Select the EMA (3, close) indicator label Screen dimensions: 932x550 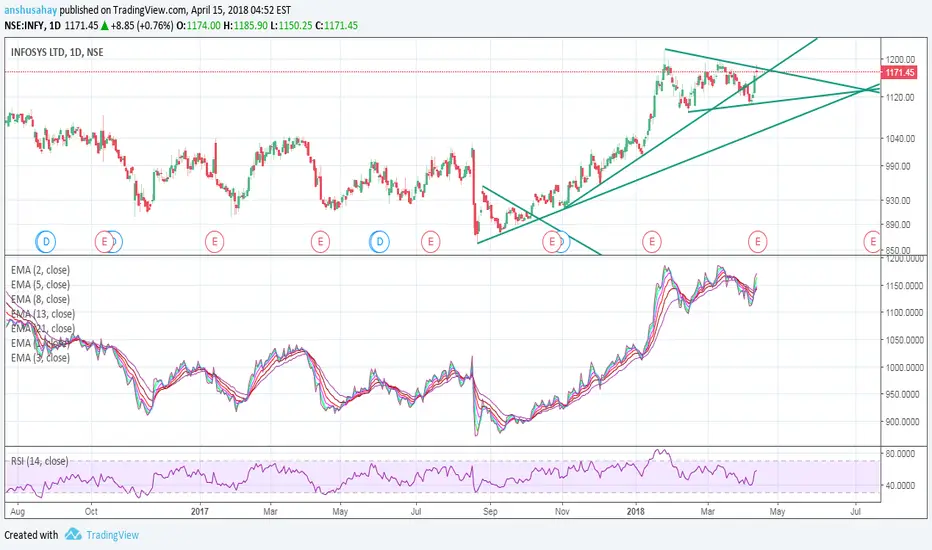[x=40, y=358]
